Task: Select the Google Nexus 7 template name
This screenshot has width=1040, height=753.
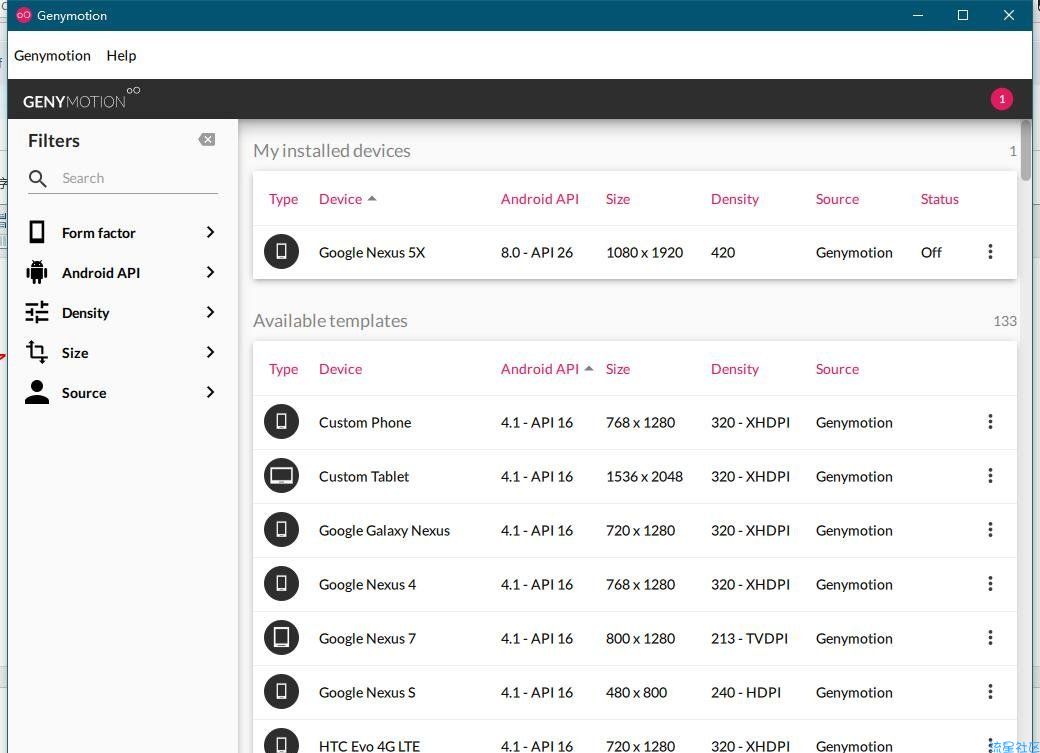Action: [x=367, y=638]
